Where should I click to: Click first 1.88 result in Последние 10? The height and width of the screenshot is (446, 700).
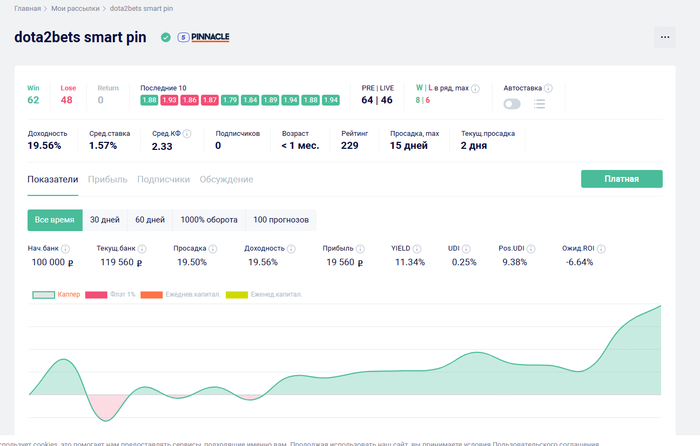click(x=149, y=100)
